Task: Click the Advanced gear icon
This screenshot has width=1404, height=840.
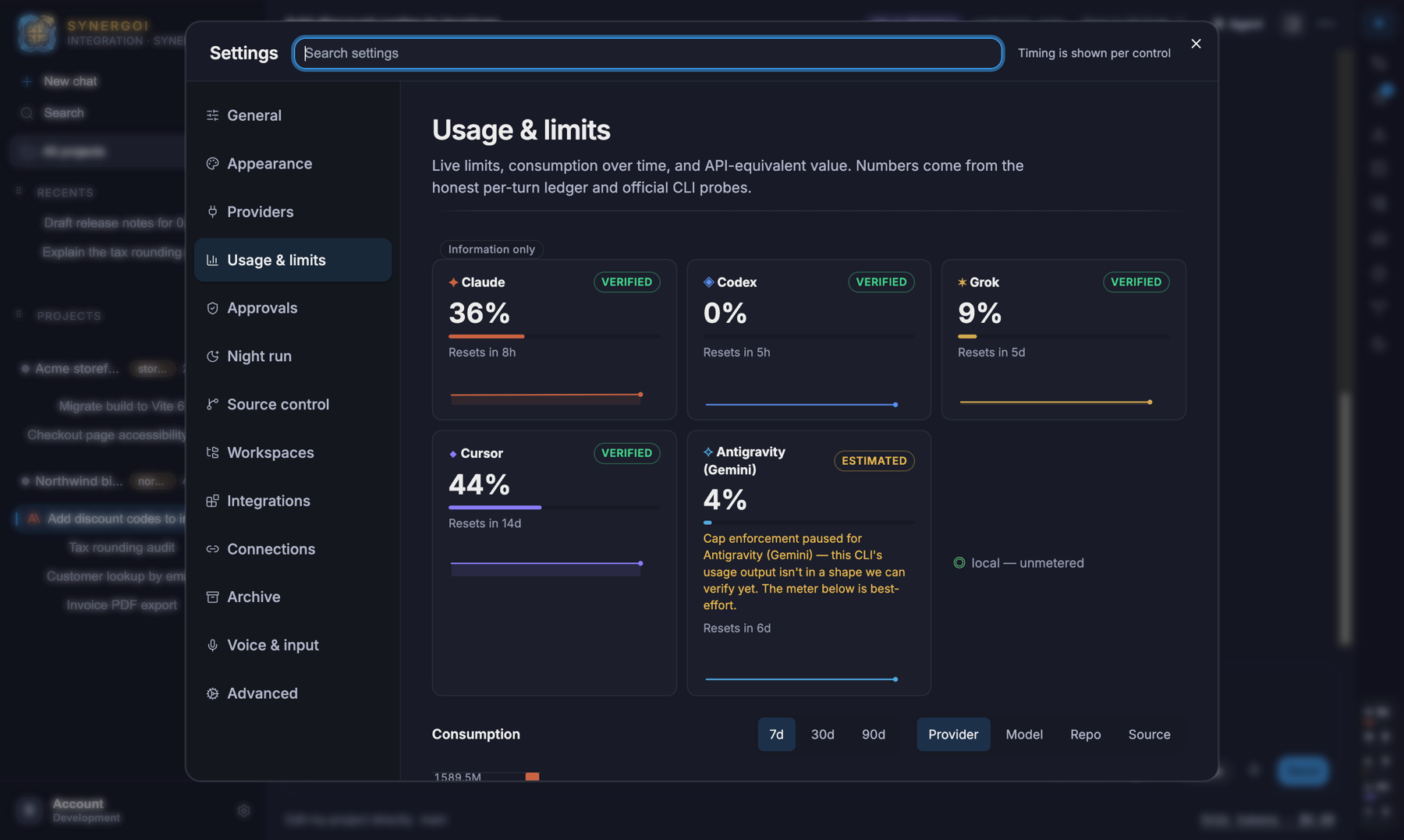Action: pos(212,693)
